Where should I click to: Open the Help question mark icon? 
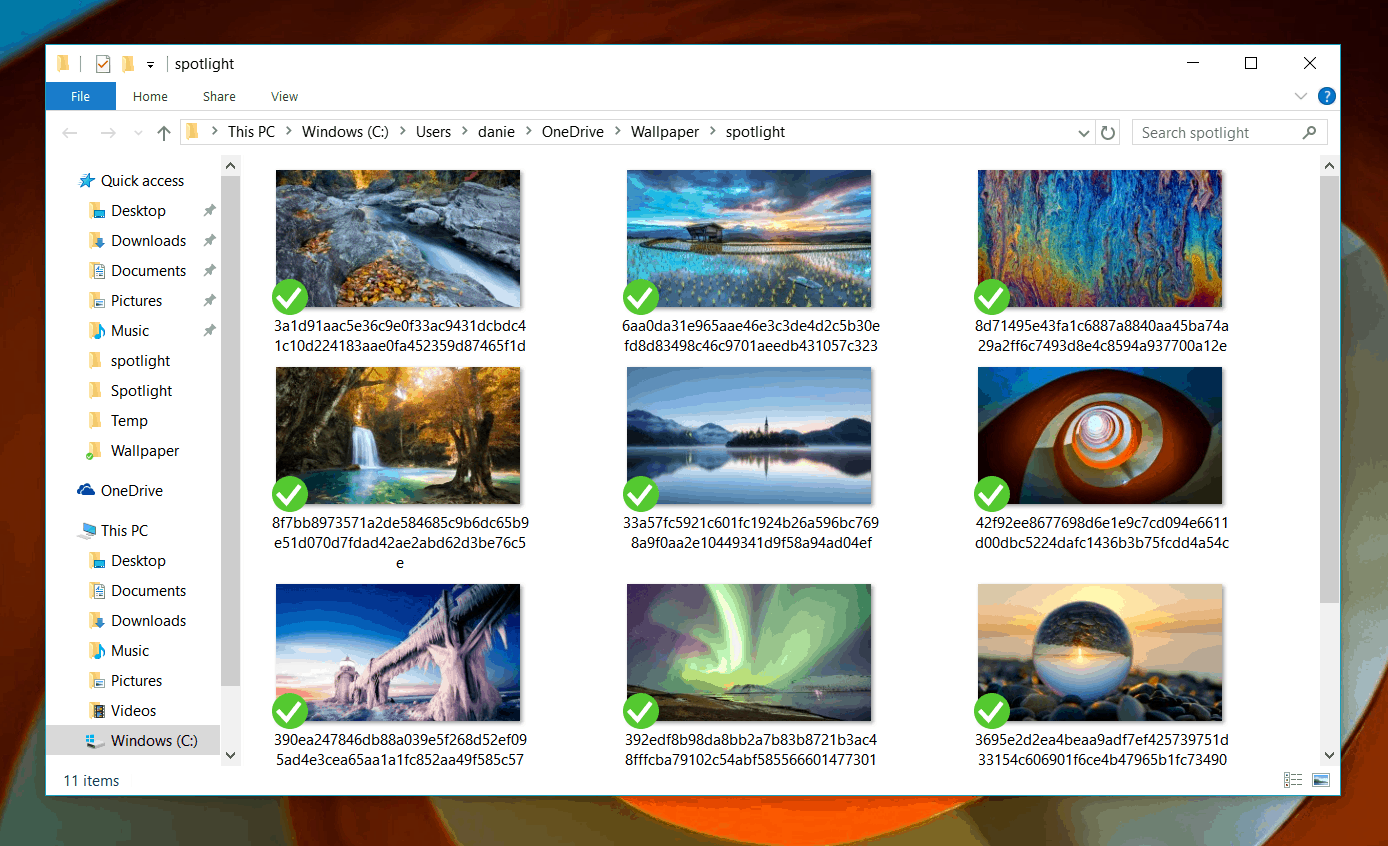click(x=1326, y=96)
